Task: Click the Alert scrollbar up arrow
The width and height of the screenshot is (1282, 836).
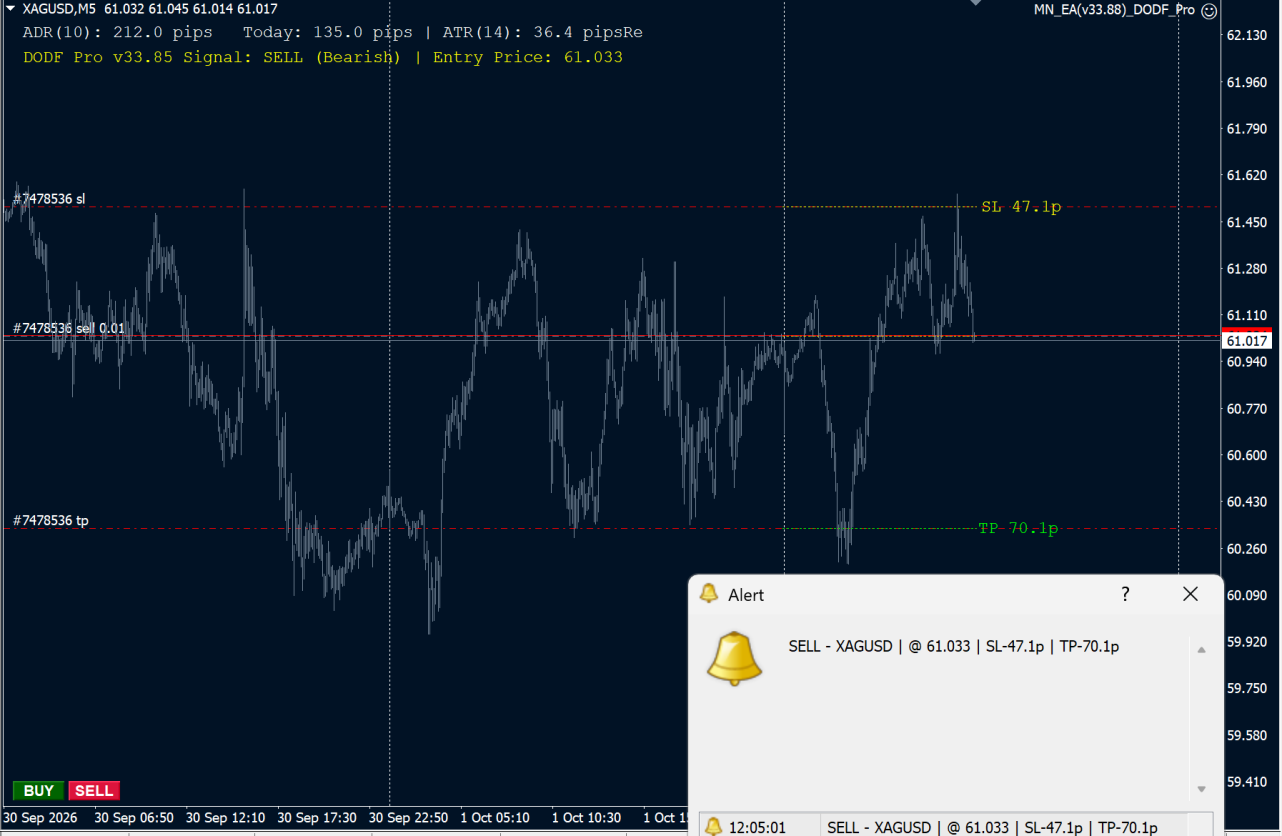Action: (1202, 649)
